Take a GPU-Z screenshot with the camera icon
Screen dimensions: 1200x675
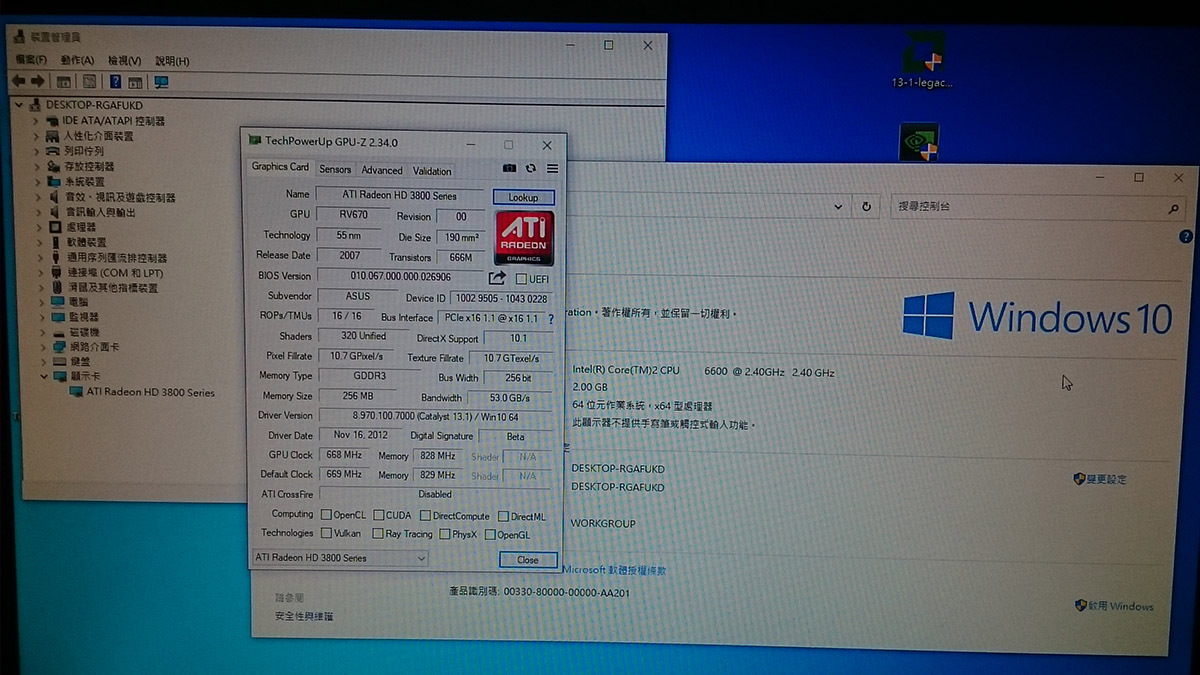tap(509, 169)
